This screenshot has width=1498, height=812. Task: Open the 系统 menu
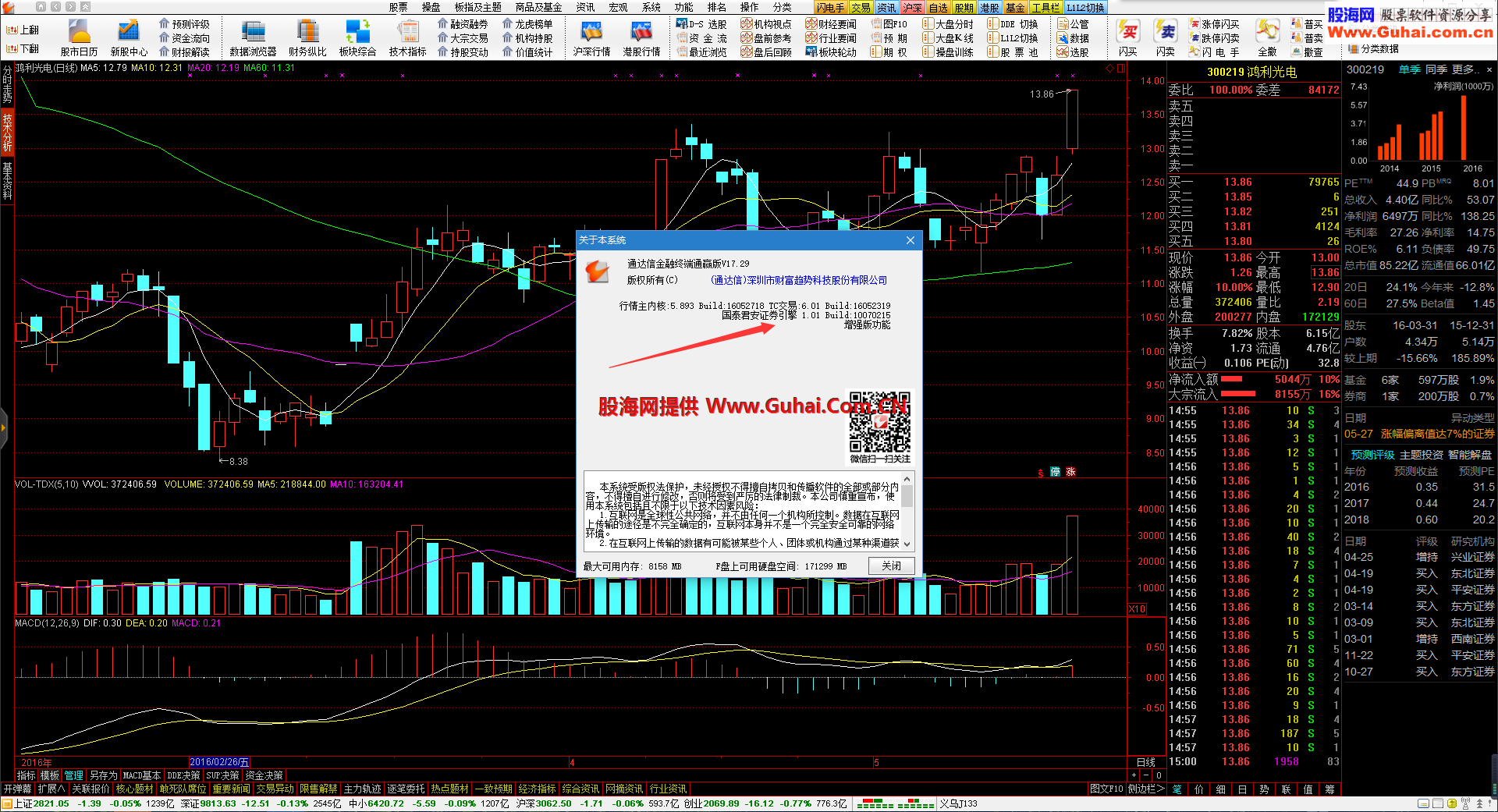pos(651,7)
